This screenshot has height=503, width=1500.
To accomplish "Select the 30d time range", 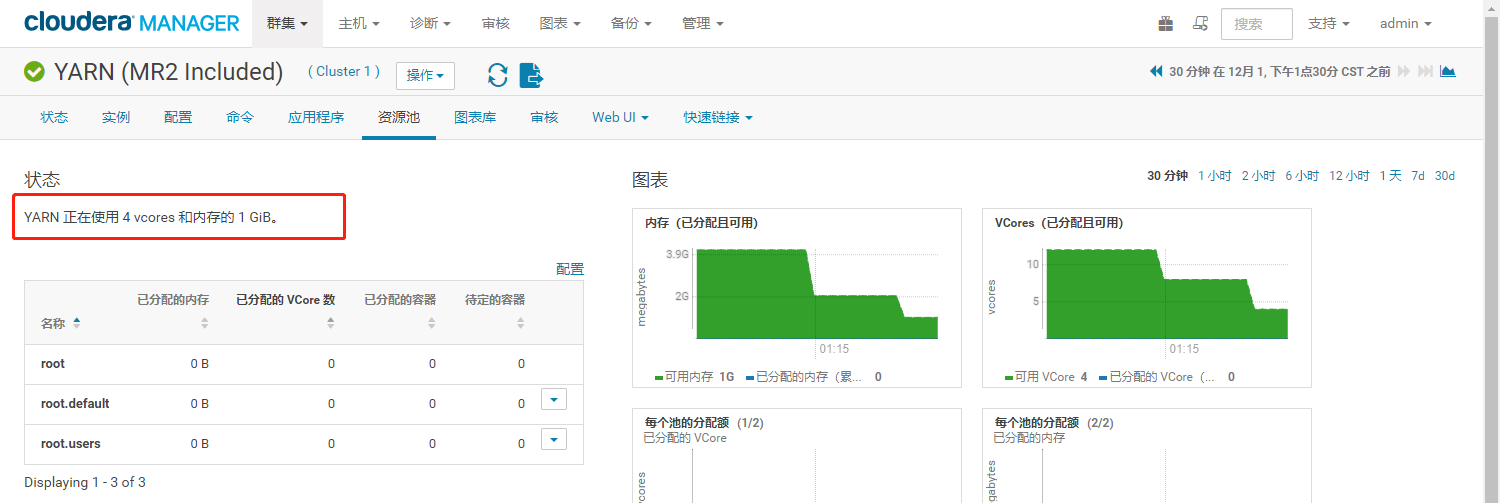I will click(x=1445, y=175).
